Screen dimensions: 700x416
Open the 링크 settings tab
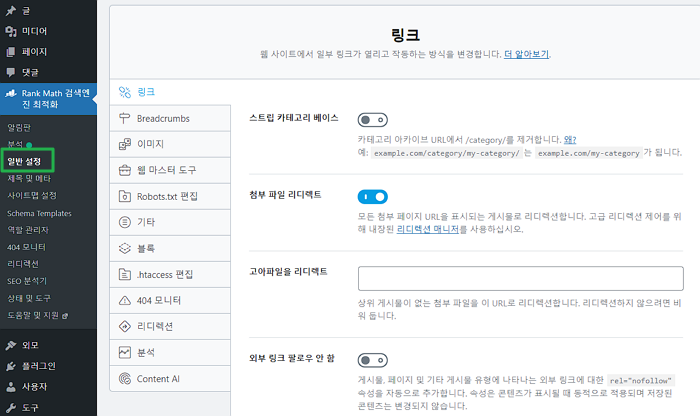170,92
